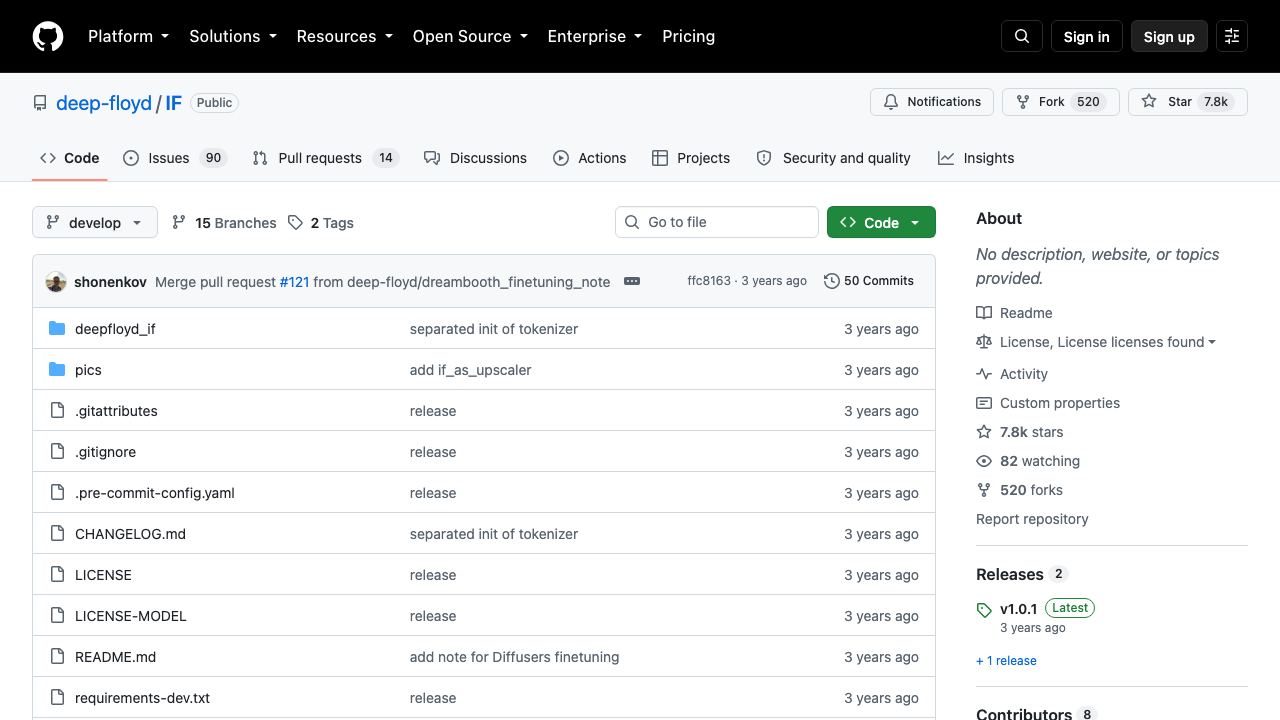Click the Custom properties icon
The height and width of the screenshot is (720, 1280).
click(984, 403)
